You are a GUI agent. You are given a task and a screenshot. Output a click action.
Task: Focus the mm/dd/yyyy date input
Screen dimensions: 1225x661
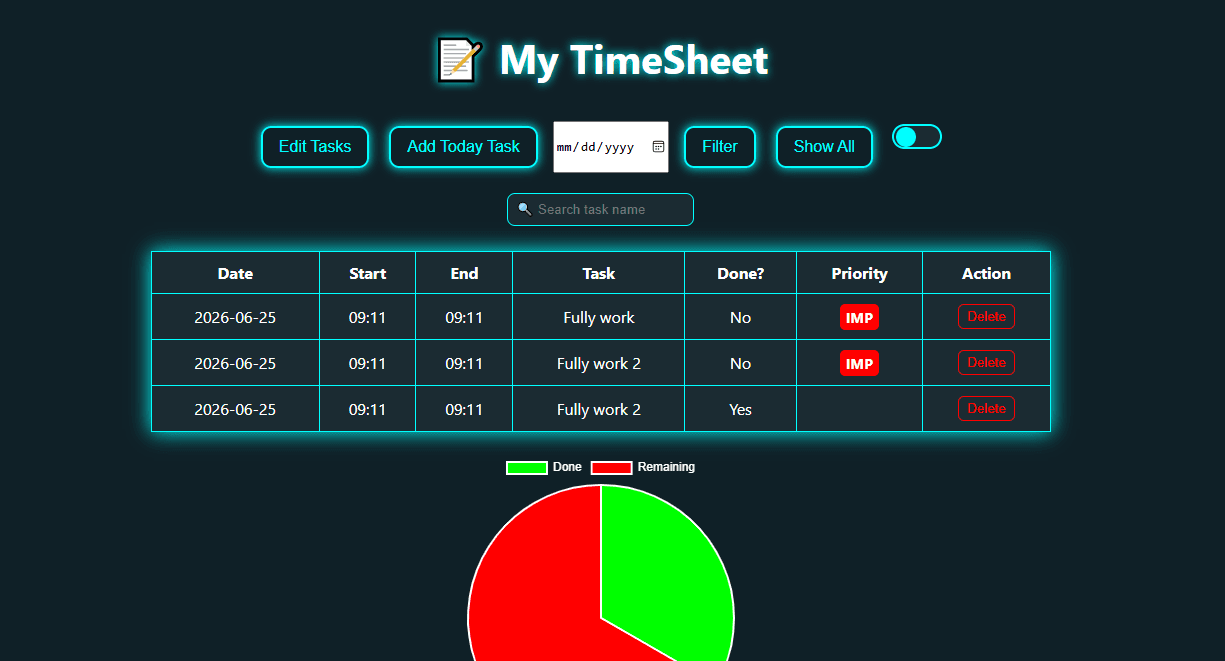(x=611, y=147)
